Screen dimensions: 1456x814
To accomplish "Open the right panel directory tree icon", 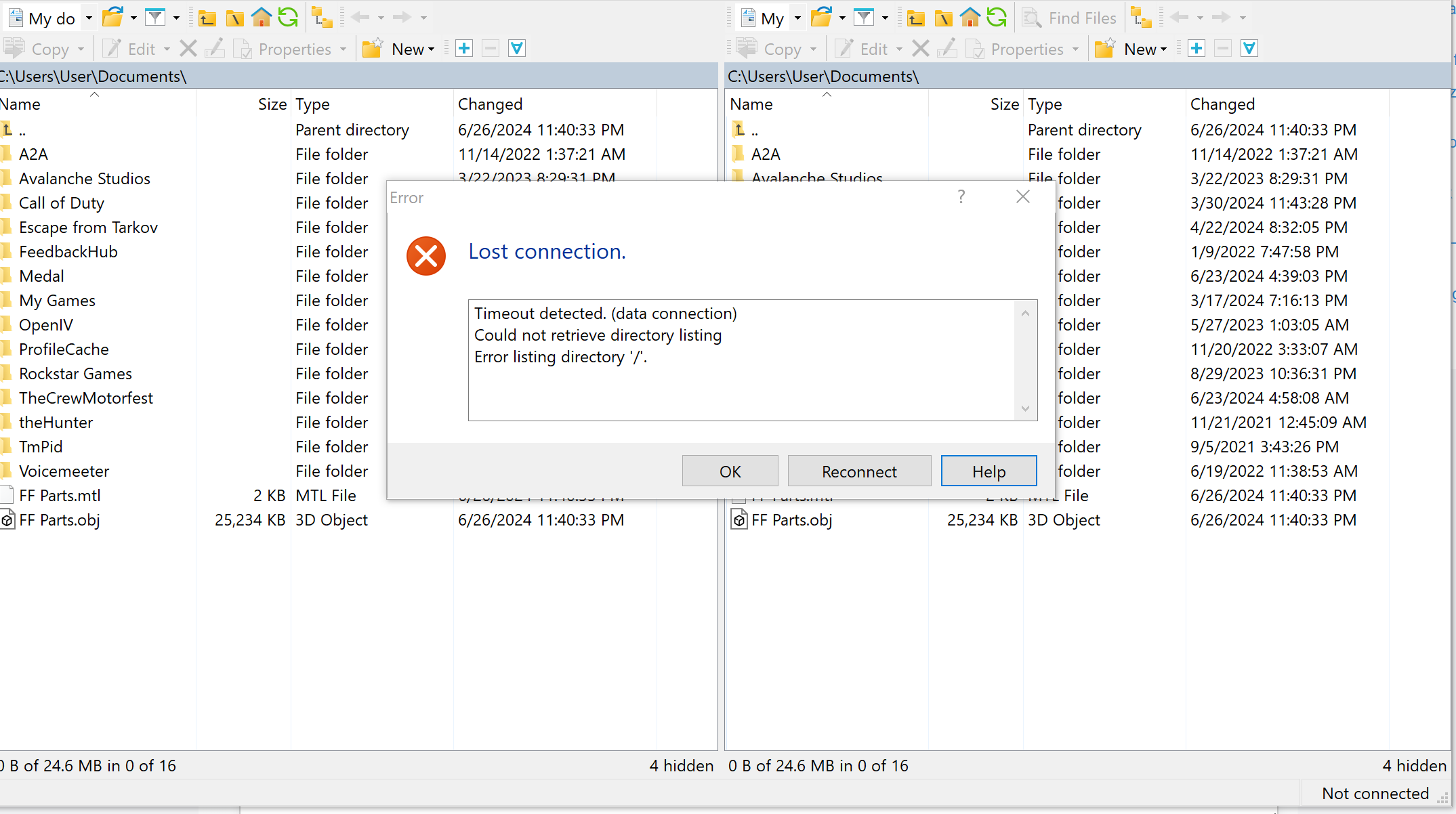I will coord(1142,18).
